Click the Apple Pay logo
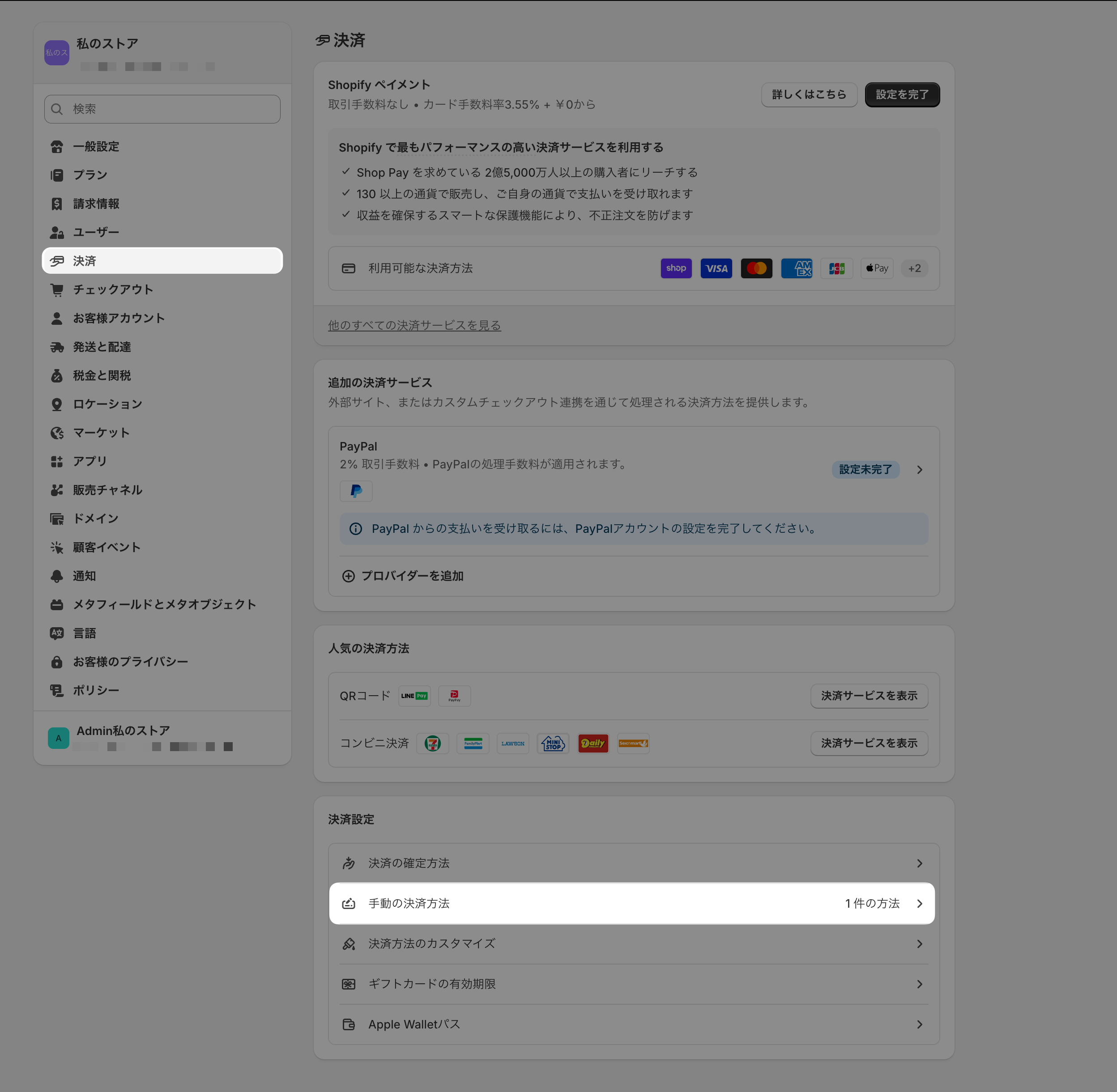1117x1092 pixels. click(877, 268)
